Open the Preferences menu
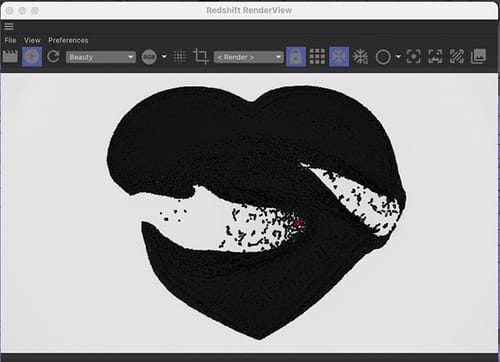Viewport: 500px width, 362px height. point(68,40)
